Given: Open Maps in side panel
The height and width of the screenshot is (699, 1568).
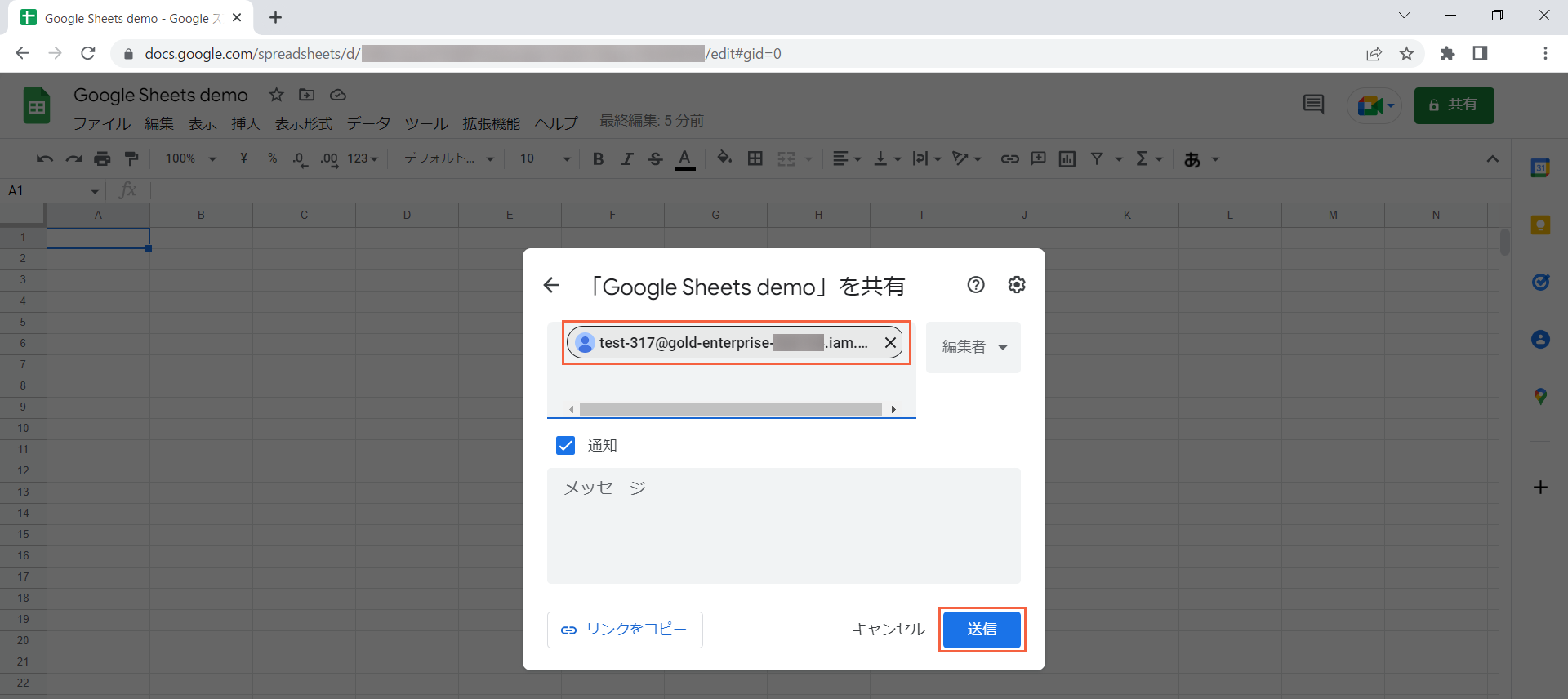Looking at the screenshot, I should (x=1540, y=396).
